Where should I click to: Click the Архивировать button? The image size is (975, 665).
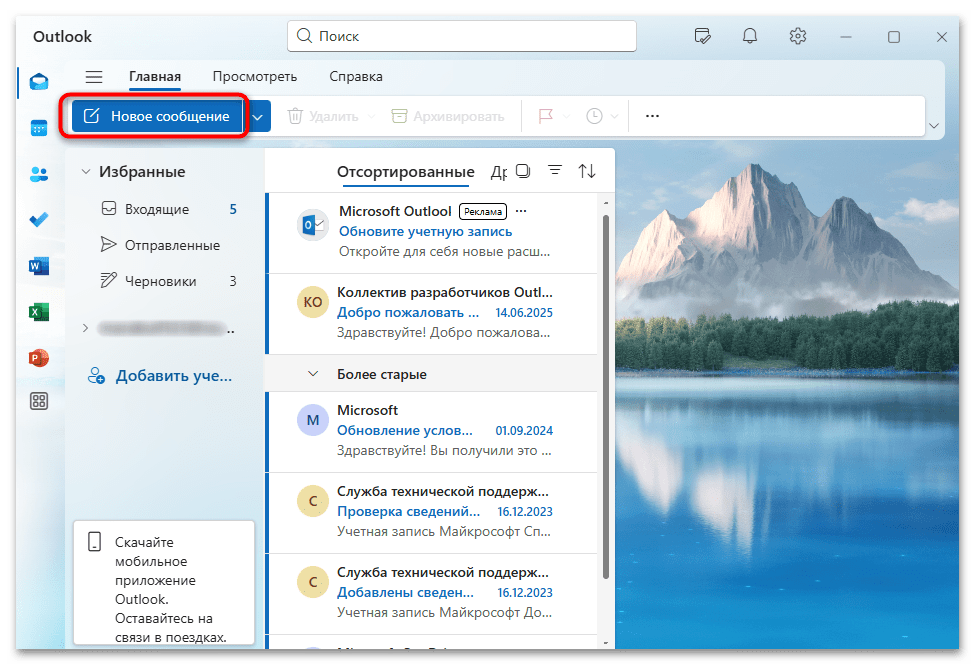pyautogui.click(x=448, y=116)
